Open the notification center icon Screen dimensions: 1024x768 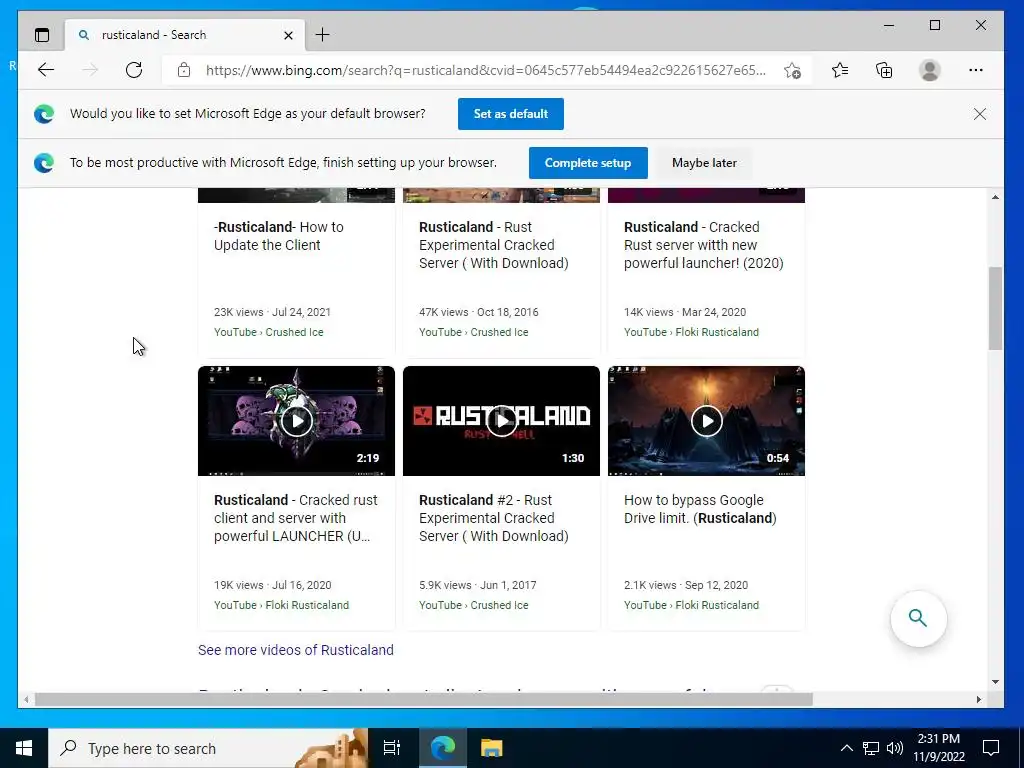pos(991,748)
